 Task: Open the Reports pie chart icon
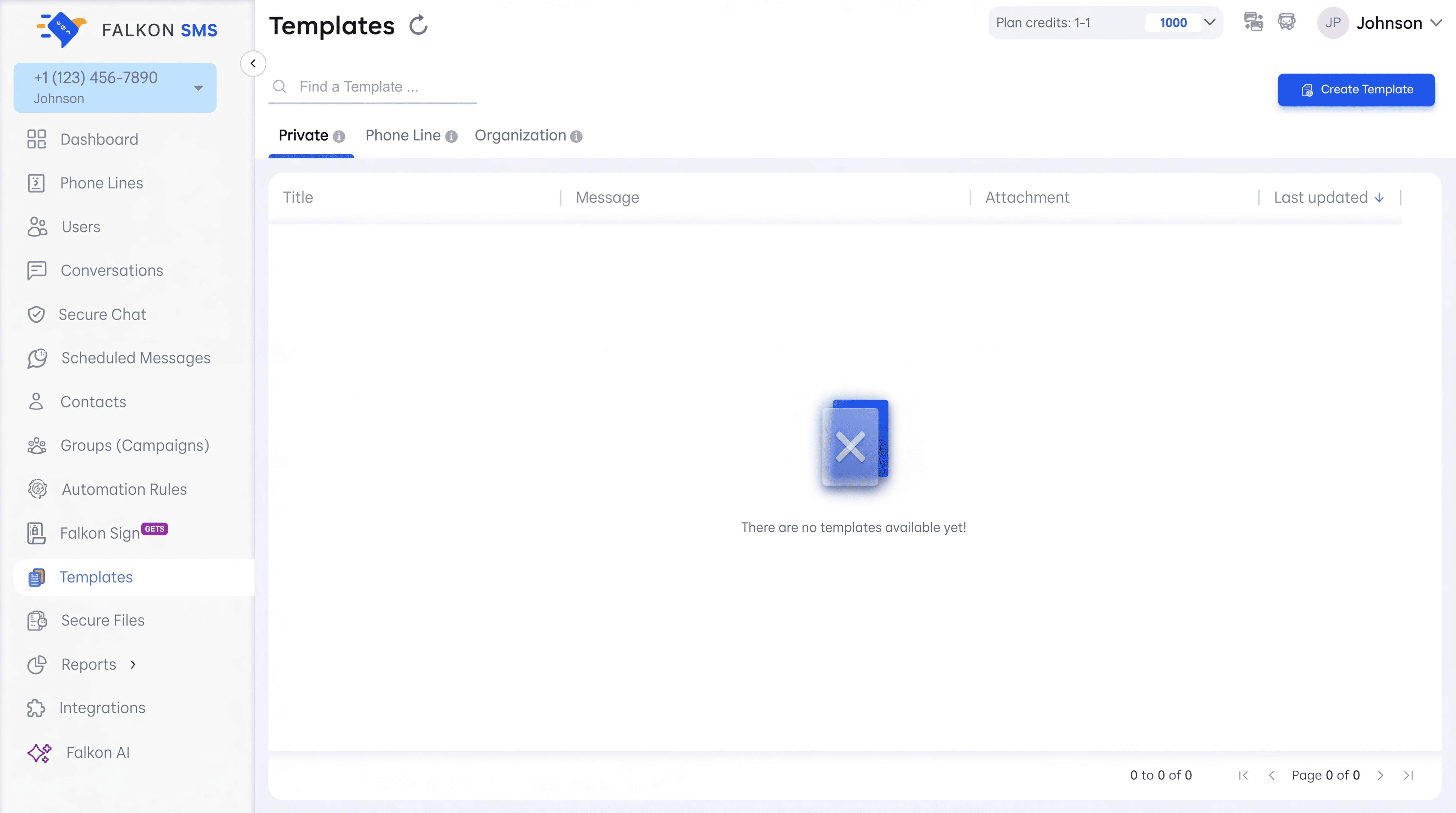[37, 664]
